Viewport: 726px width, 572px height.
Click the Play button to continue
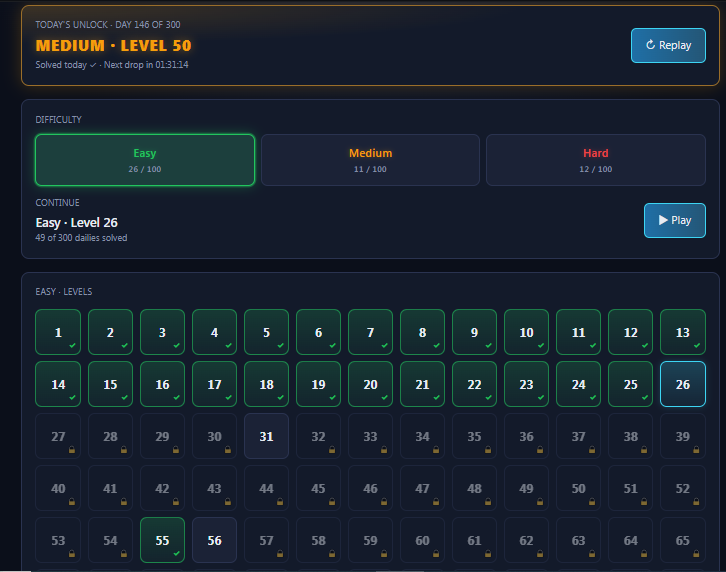click(675, 220)
